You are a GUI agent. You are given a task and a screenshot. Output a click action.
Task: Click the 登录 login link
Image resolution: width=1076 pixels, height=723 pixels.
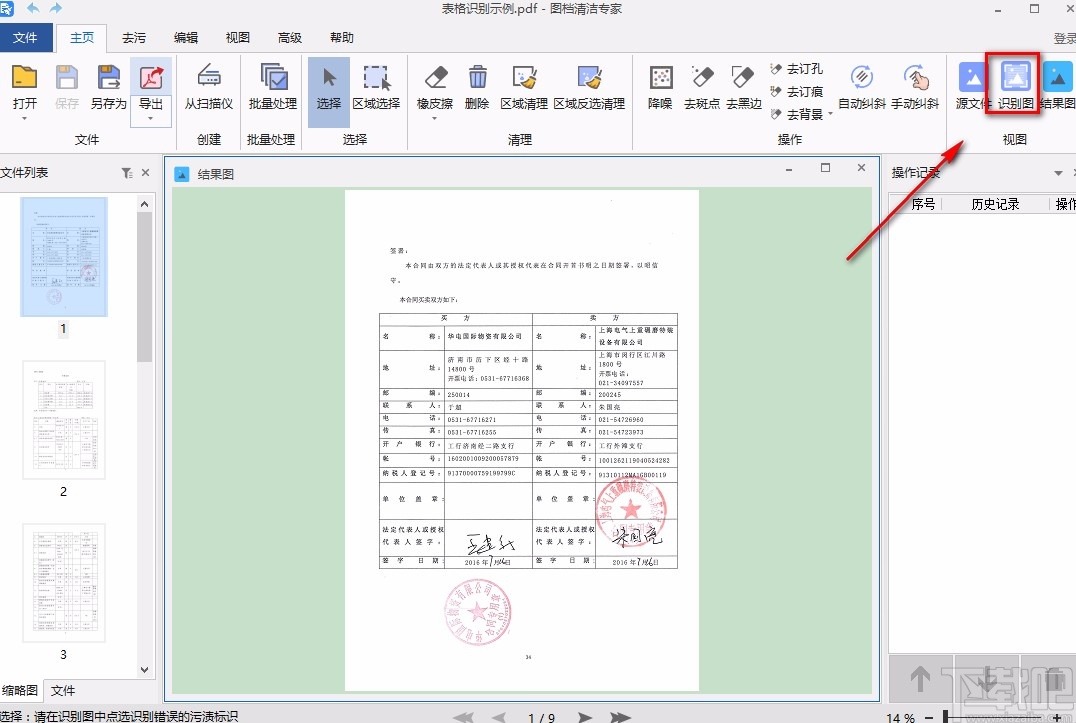(x=1064, y=38)
